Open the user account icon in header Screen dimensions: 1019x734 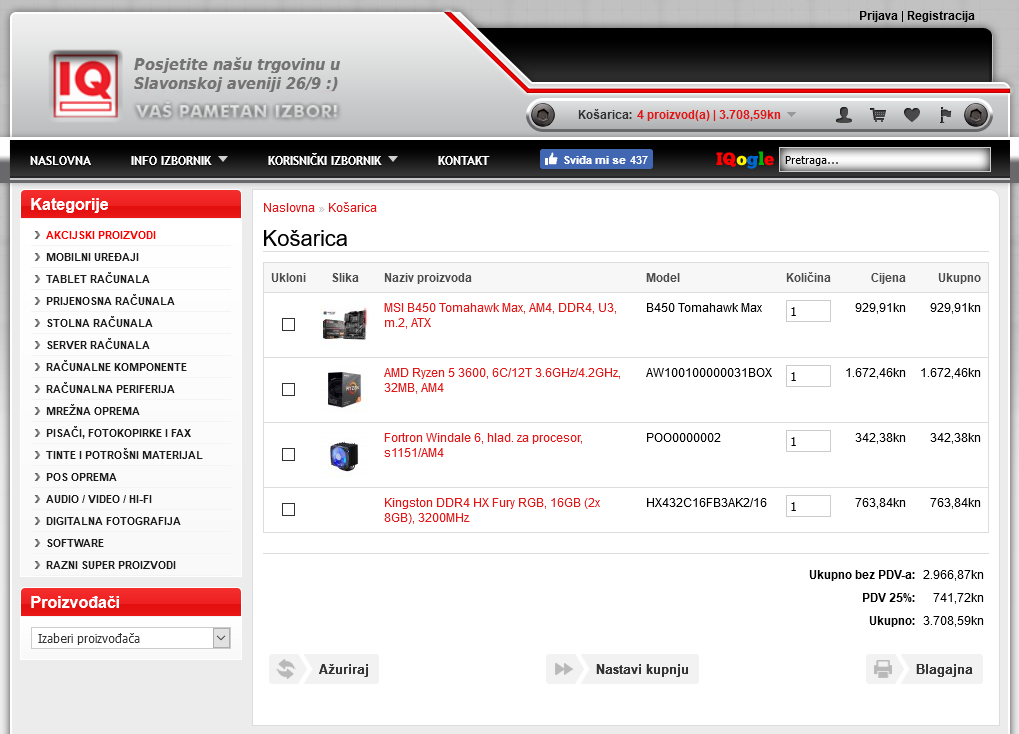[x=844, y=115]
